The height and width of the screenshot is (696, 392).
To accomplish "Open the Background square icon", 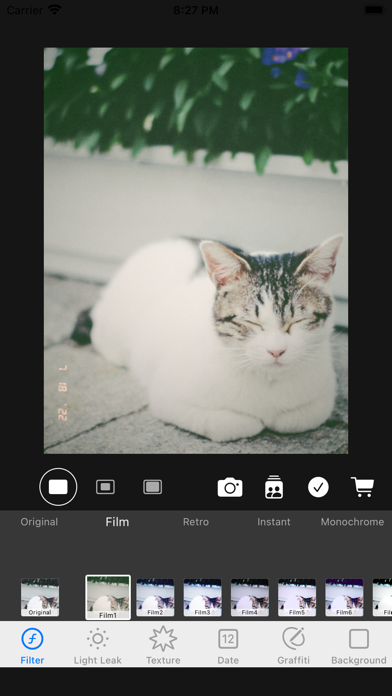I will (359, 639).
